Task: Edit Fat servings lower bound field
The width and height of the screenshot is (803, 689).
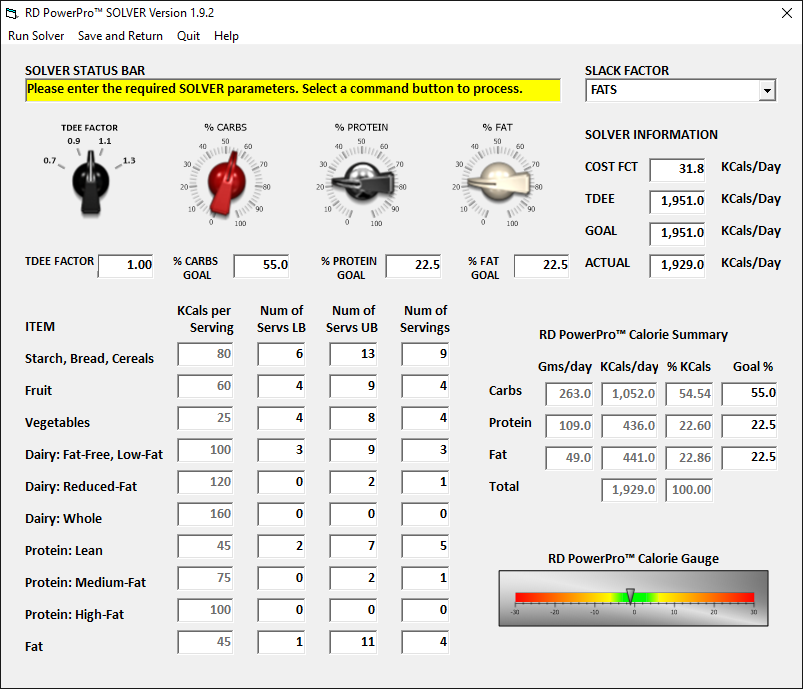Action: point(281,642)
